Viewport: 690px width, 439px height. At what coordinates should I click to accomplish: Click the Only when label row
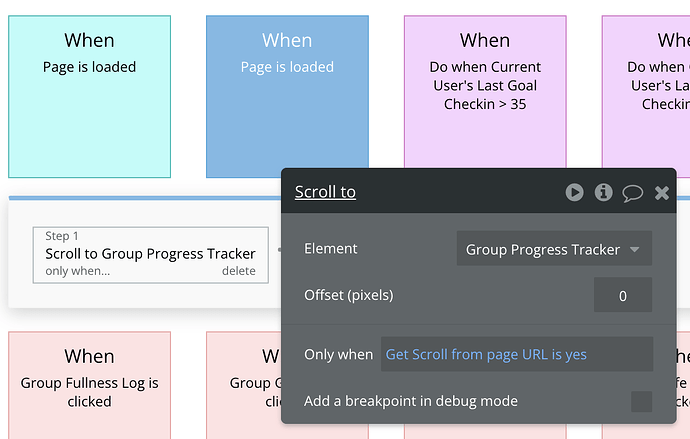coord(338,355)
